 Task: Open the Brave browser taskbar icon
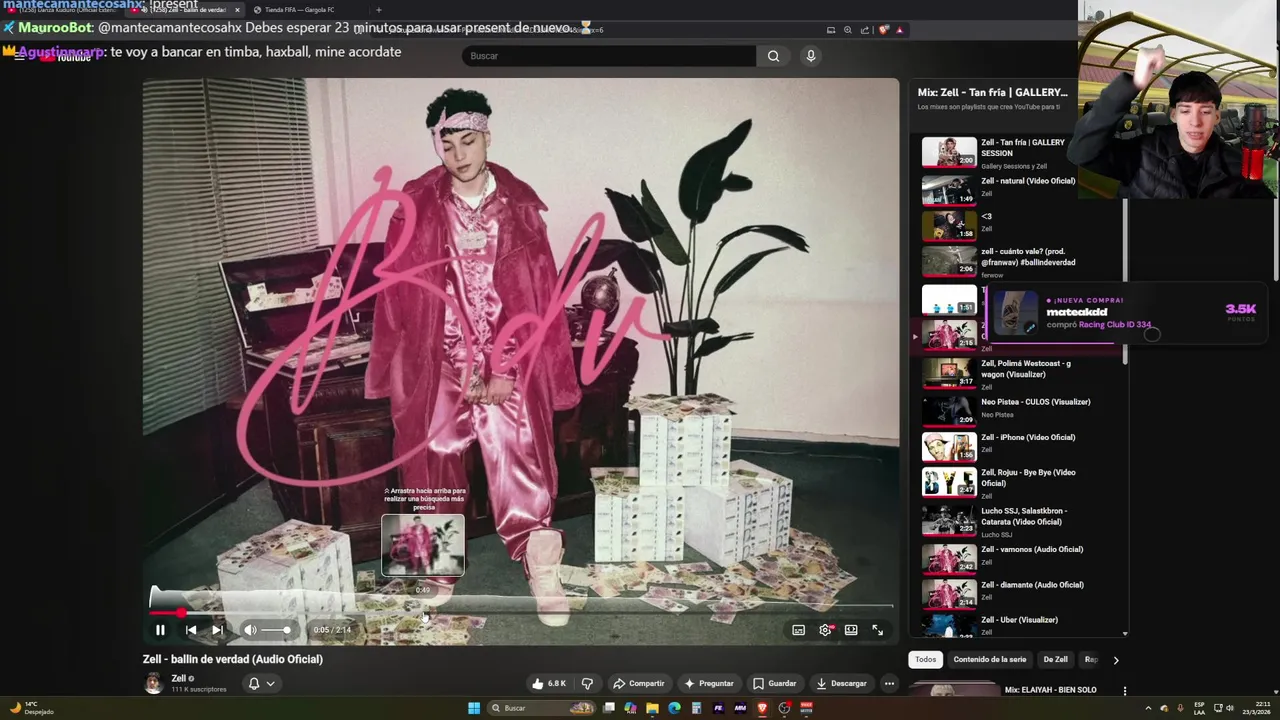762,708
